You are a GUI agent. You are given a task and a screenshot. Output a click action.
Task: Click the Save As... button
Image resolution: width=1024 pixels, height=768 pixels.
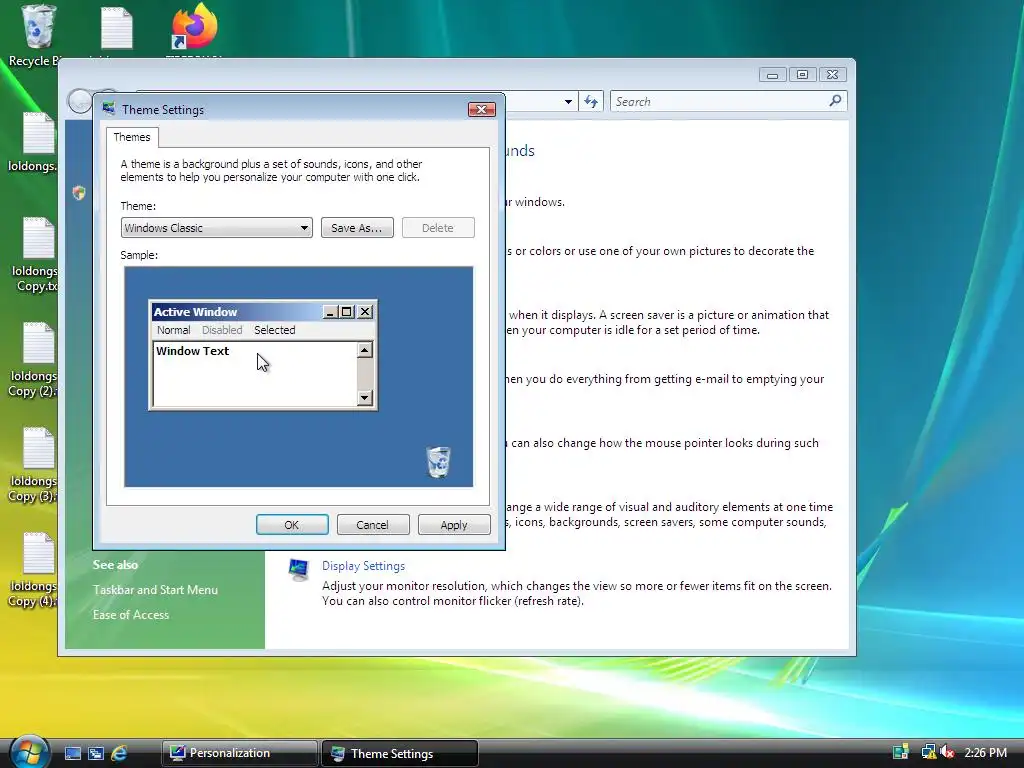[x=357, y=228]
